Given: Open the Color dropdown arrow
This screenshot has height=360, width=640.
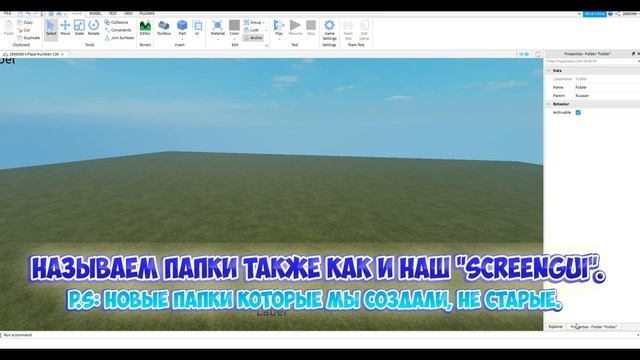Looking at the screenshot, I should [234, 40].
